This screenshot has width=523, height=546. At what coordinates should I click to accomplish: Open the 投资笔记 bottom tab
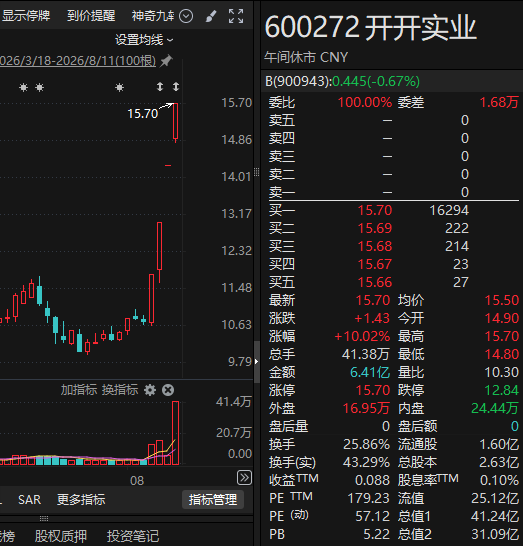click(x=133, y=536)
